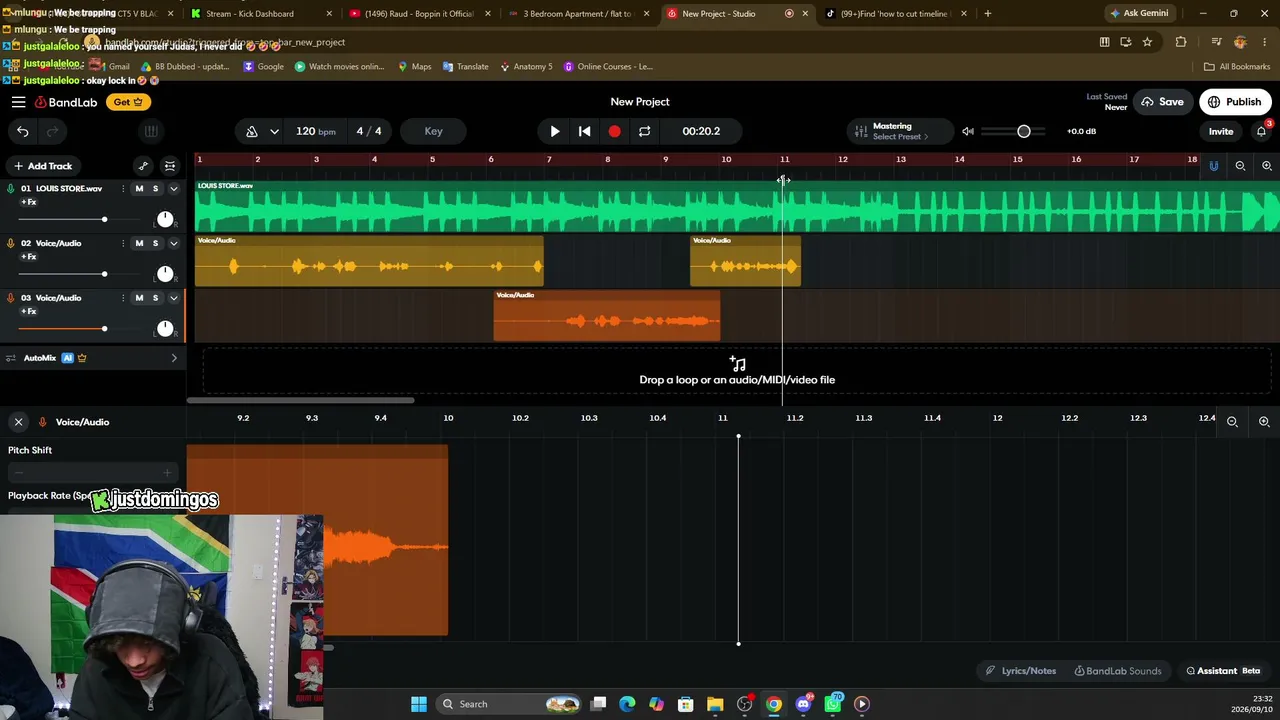The image size is (1280, 720).
Task: Toggle the metronome icon
Action: (252, 131)
